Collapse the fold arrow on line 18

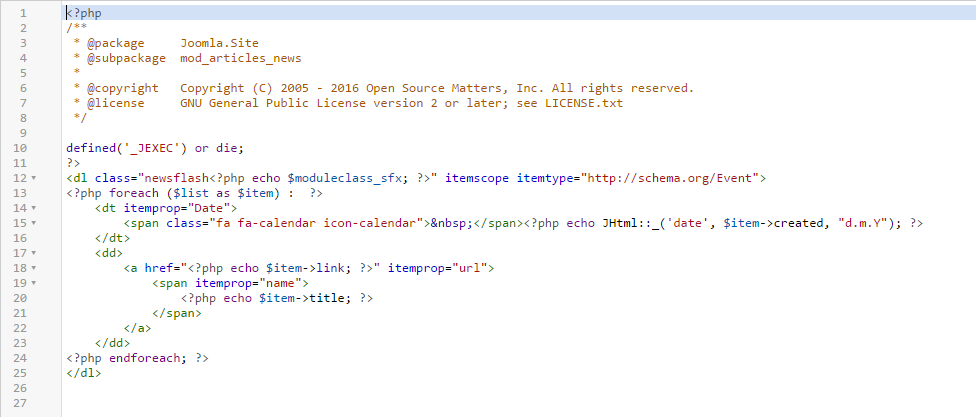point(33,268)
